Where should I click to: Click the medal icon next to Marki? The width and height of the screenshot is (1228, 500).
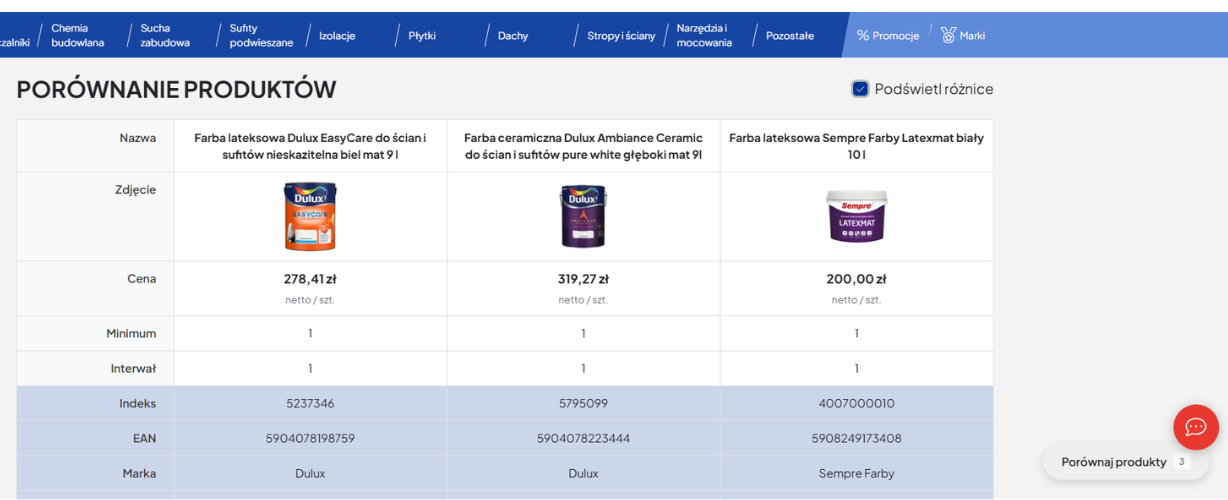948,35
